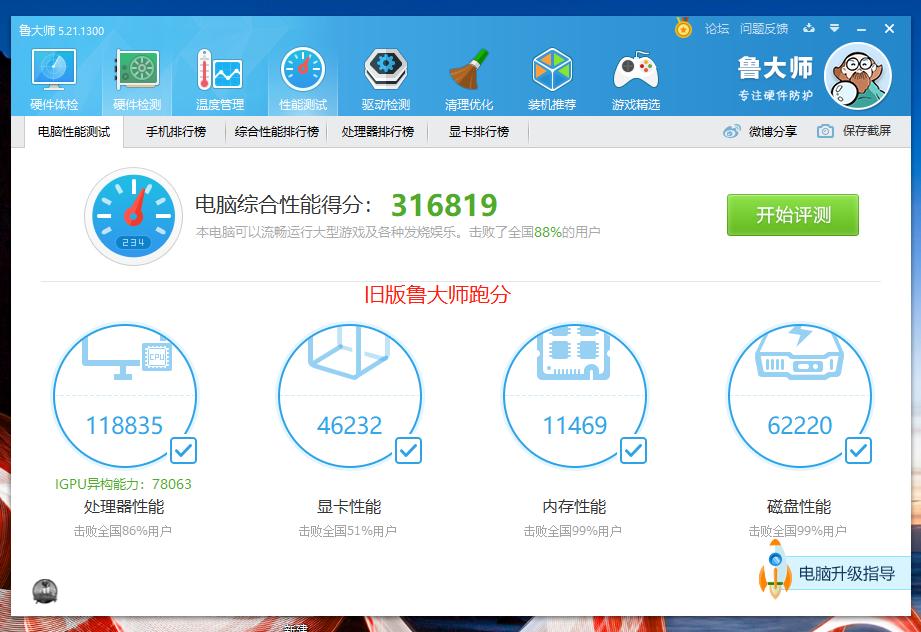Open 游戏精选 featured games
The width and height of the screenshot is (921, 632).
point(636,71)
